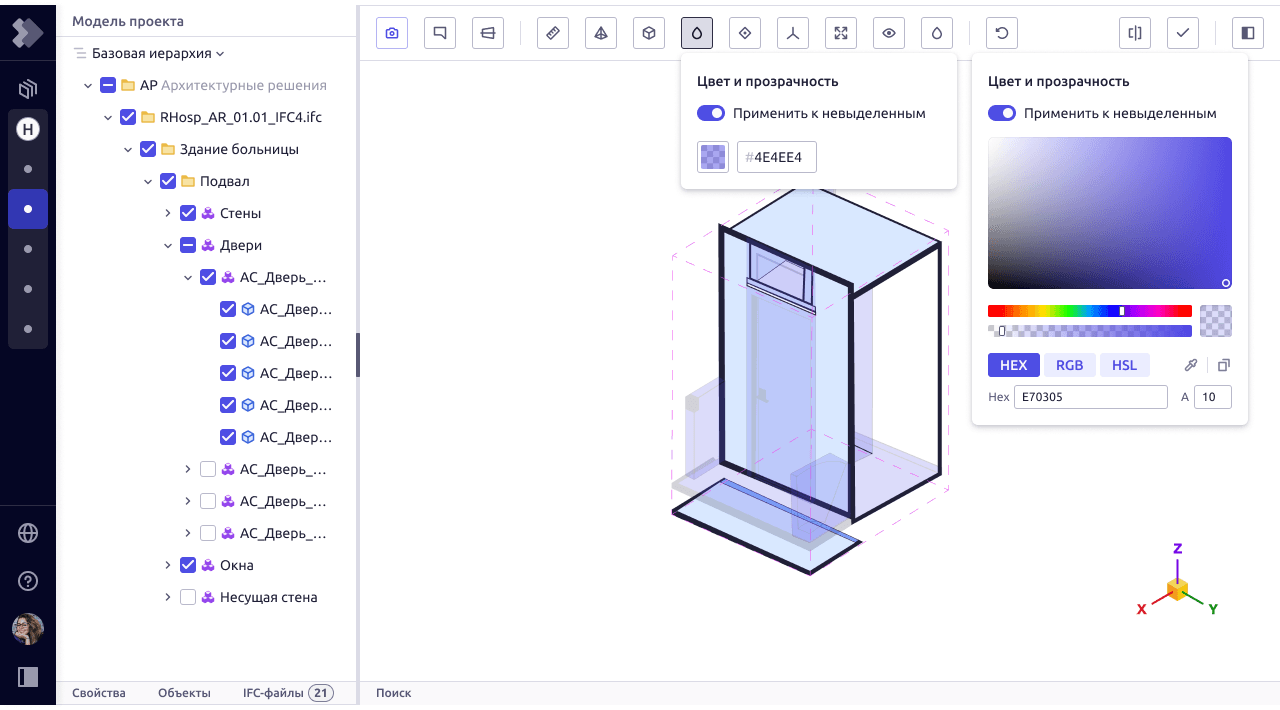Click the split compare view icon
This screenshot has height=710, width=1280.
1135,33
